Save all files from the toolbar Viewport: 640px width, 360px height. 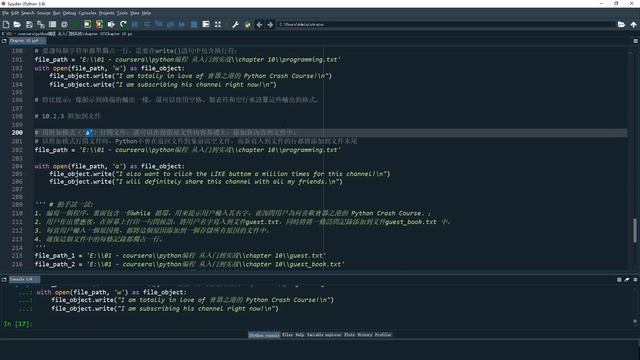[41, 24]
